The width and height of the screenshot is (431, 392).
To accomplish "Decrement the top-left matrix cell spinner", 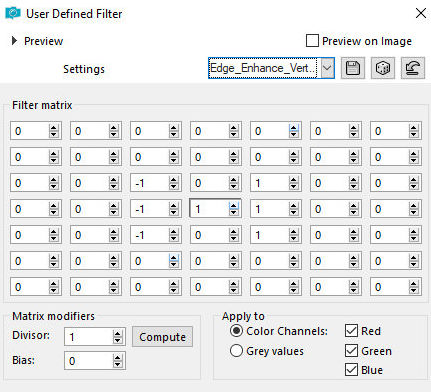I will [54, 134].
